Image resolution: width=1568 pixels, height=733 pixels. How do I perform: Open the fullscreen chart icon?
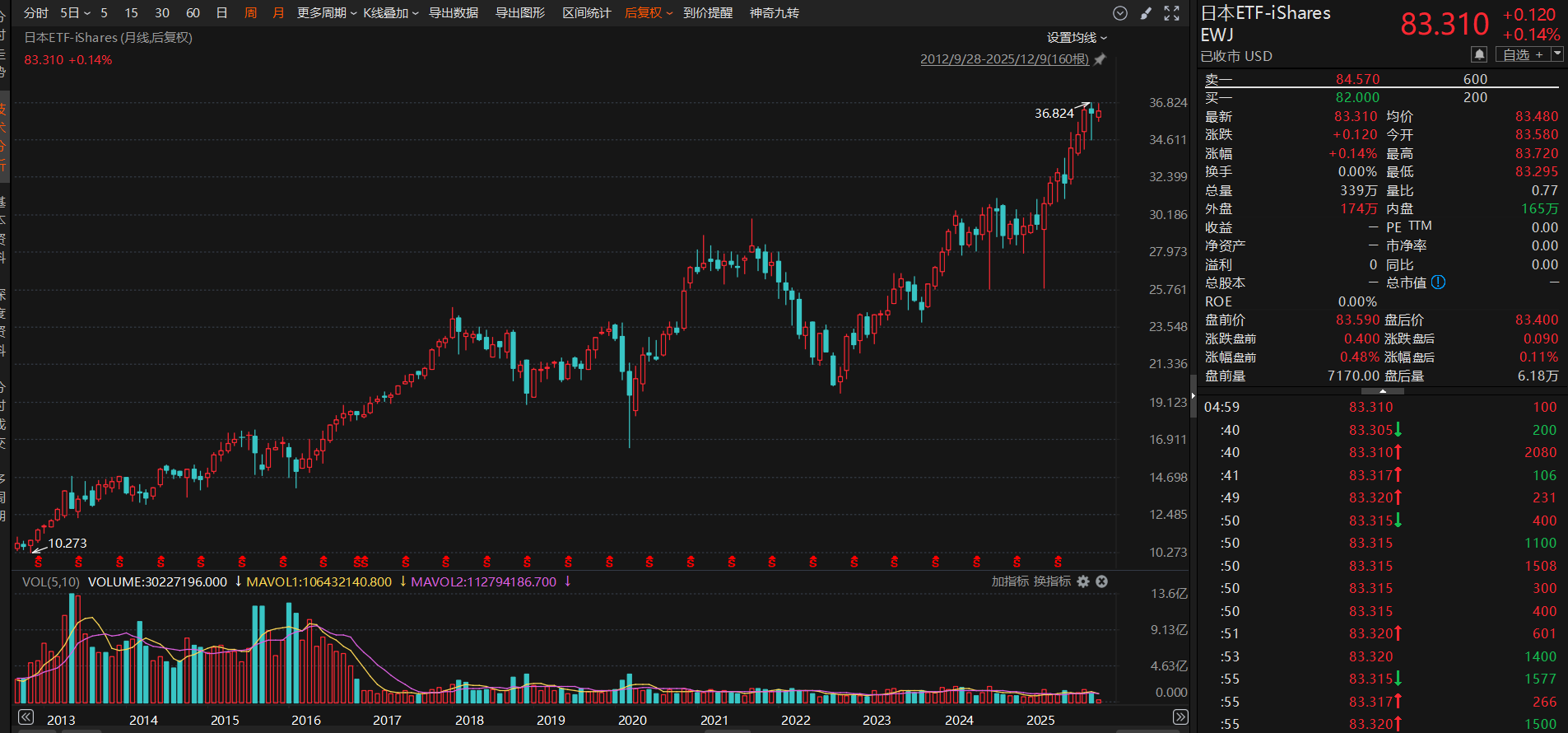(1172, 13)
